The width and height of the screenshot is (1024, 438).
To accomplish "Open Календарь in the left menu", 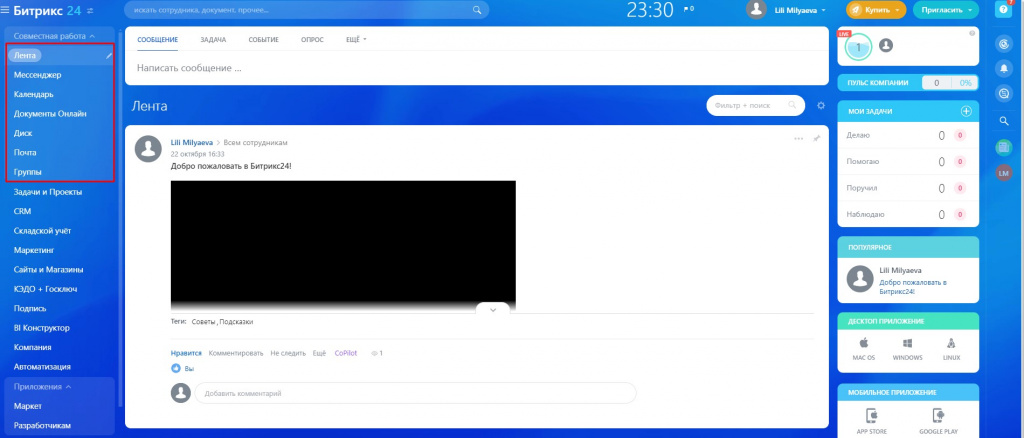I will (x=33, y=94).
